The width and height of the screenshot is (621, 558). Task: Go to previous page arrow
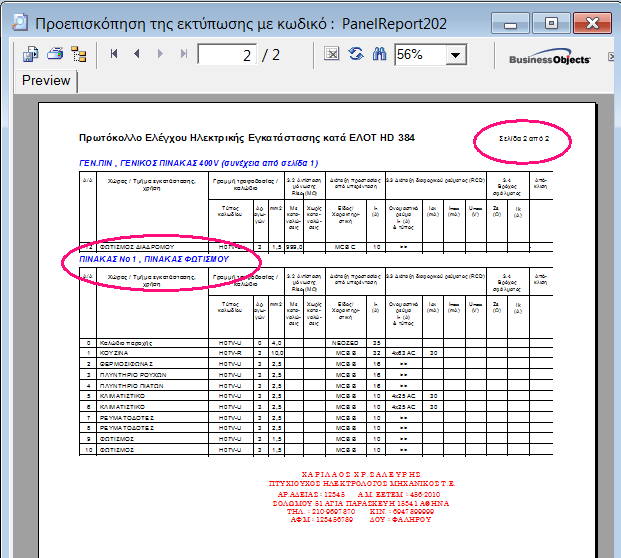click(x=137, y=54)
